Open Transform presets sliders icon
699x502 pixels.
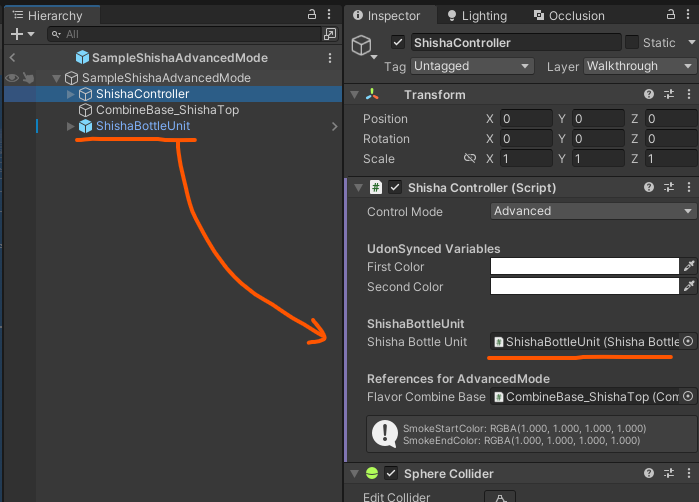pos(669,94)
